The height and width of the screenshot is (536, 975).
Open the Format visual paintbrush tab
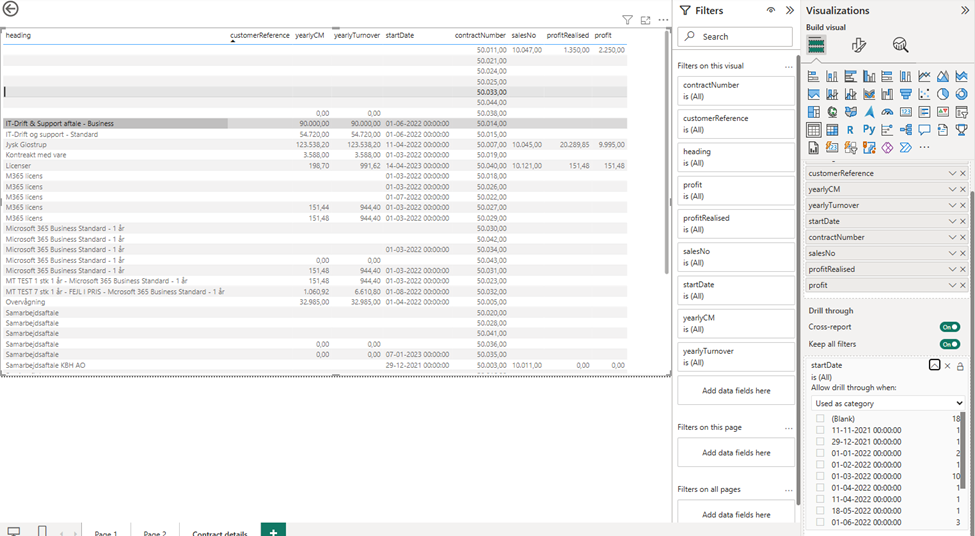pyautogui.click(x=858, y=45)
